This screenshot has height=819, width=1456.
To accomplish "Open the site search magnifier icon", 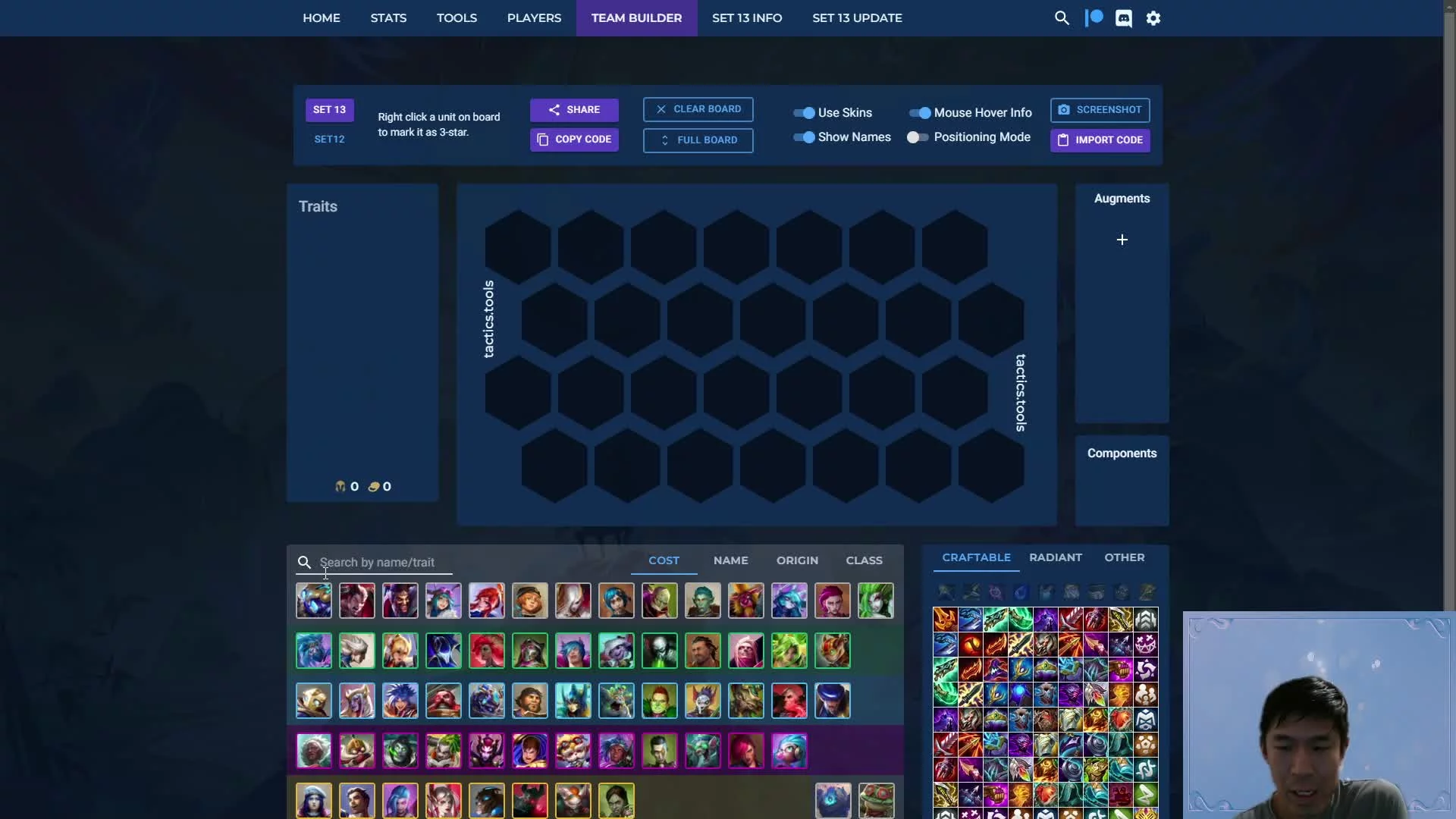I will (1062, 18).
